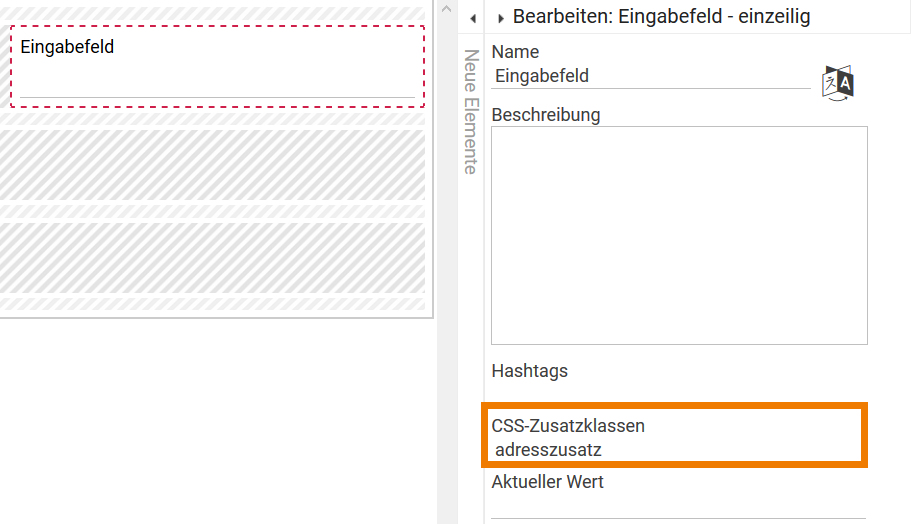Click the Name field label
The width and height of the screenshot is (911, 524).
pos(515,52)
